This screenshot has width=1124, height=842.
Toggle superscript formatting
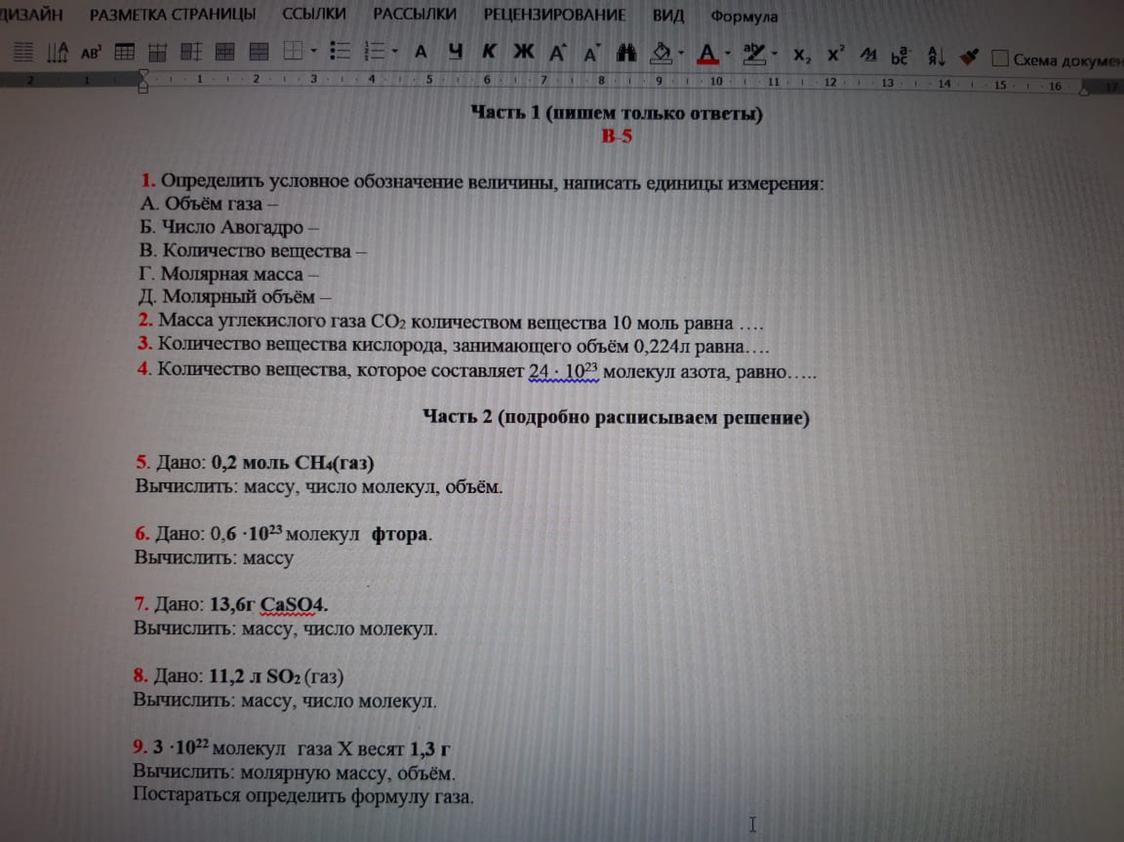pyautogui.click(x=836, y=54)
